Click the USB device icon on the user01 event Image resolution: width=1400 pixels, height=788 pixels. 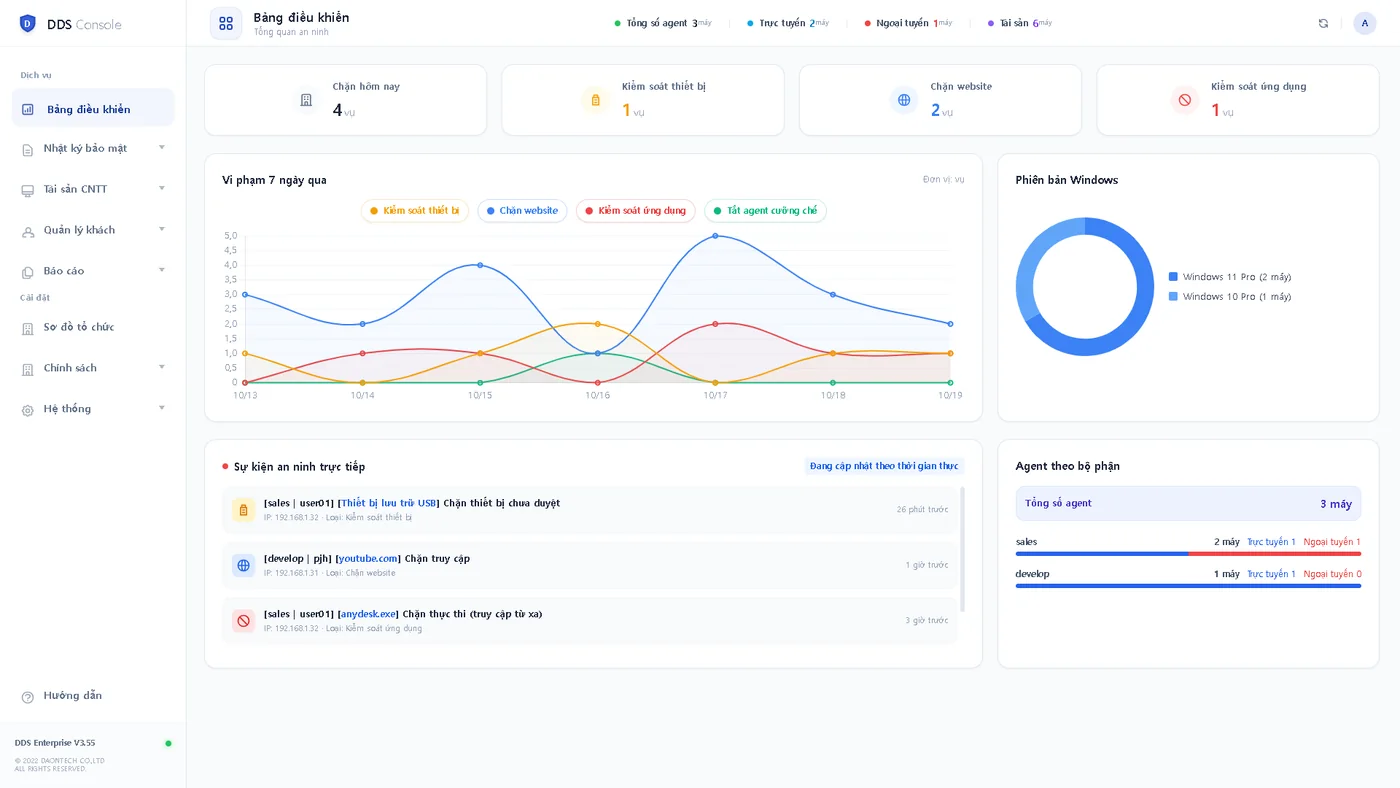tap(243, 510)
